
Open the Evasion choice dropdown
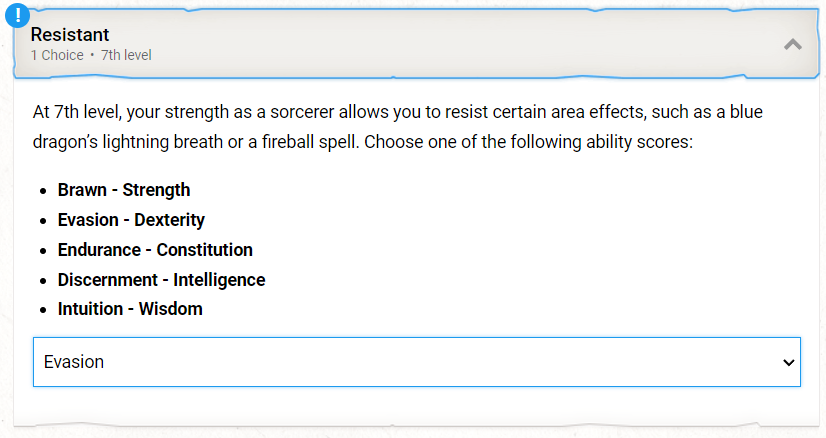click(x=417, y=362)
